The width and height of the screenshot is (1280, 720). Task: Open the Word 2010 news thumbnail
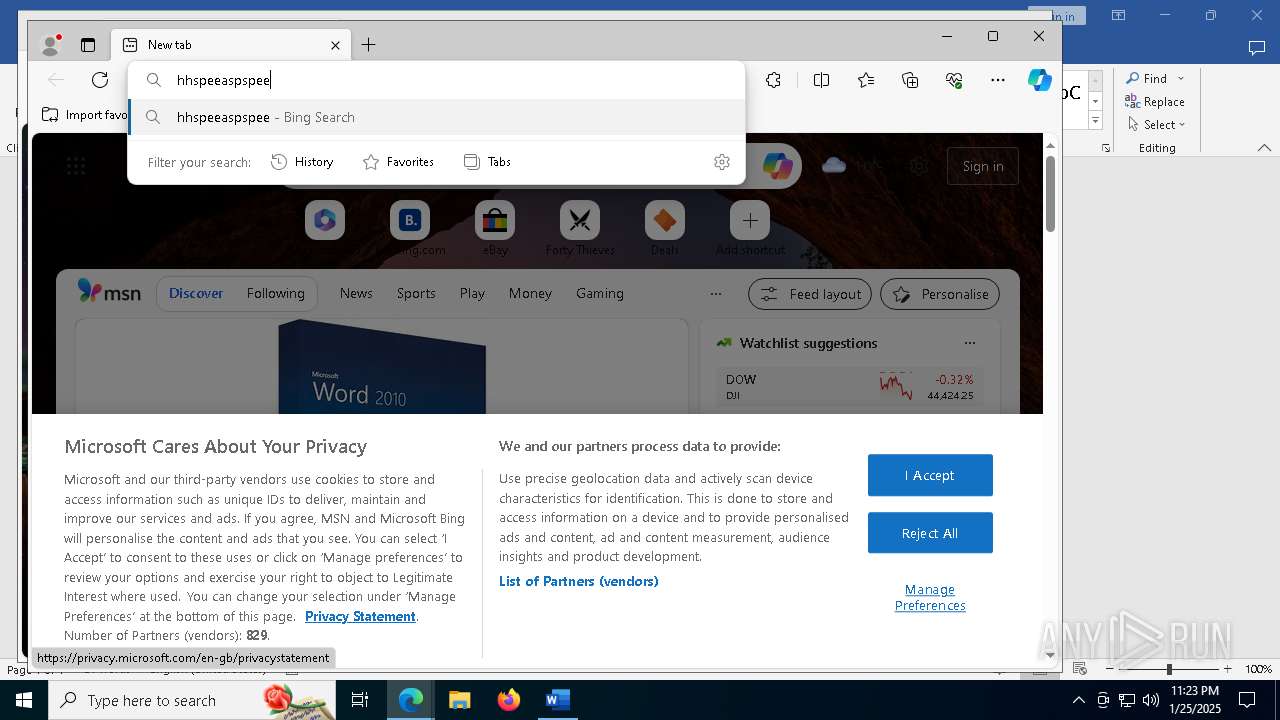[382, 367]
